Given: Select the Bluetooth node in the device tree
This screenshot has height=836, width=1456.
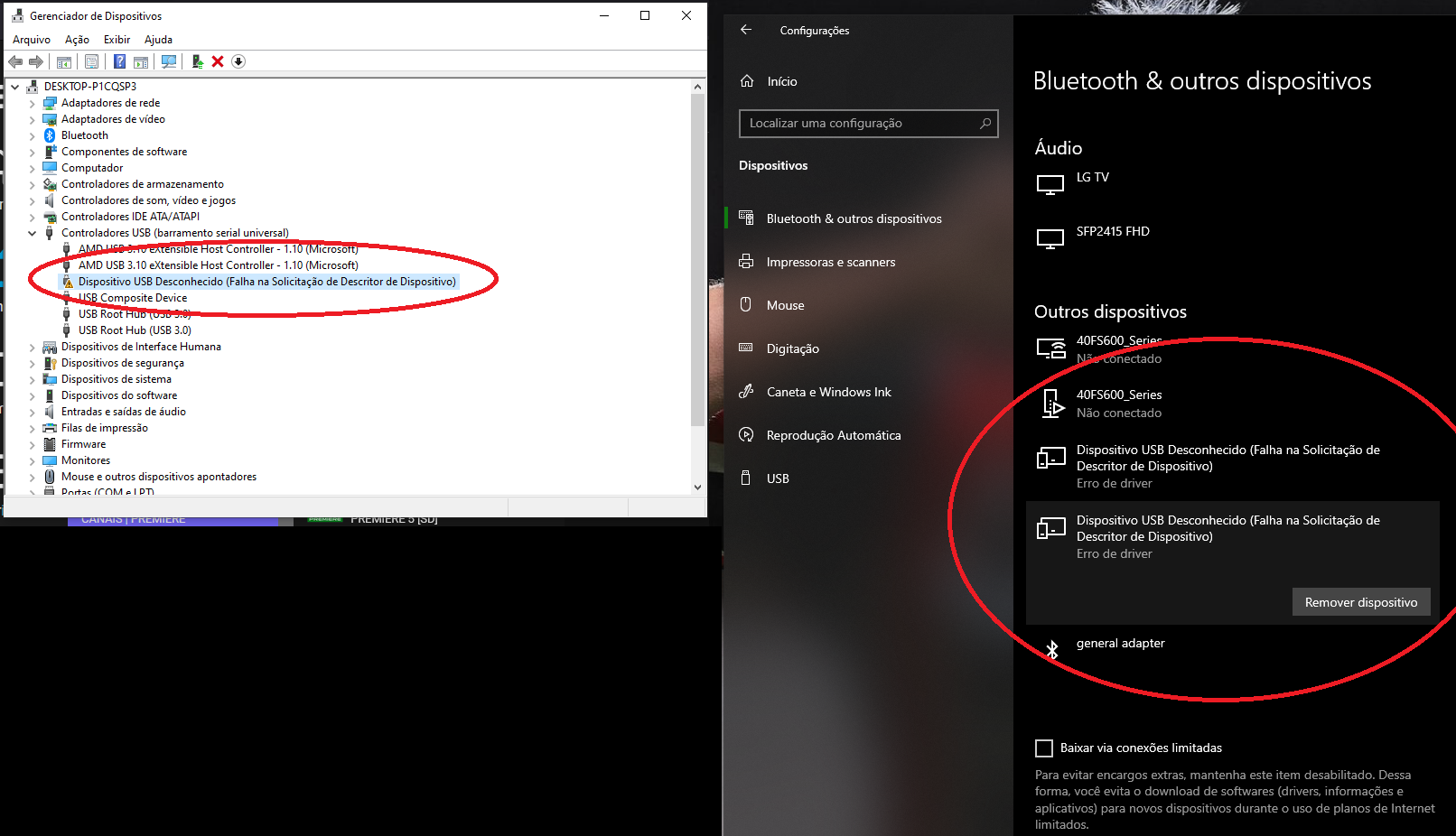Looking at the screenshot, I should coord(84,135).
